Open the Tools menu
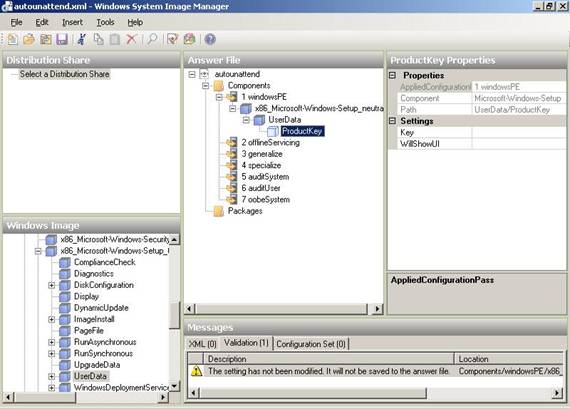The height and width of the screenshot is (409, 570). point(105,23)
